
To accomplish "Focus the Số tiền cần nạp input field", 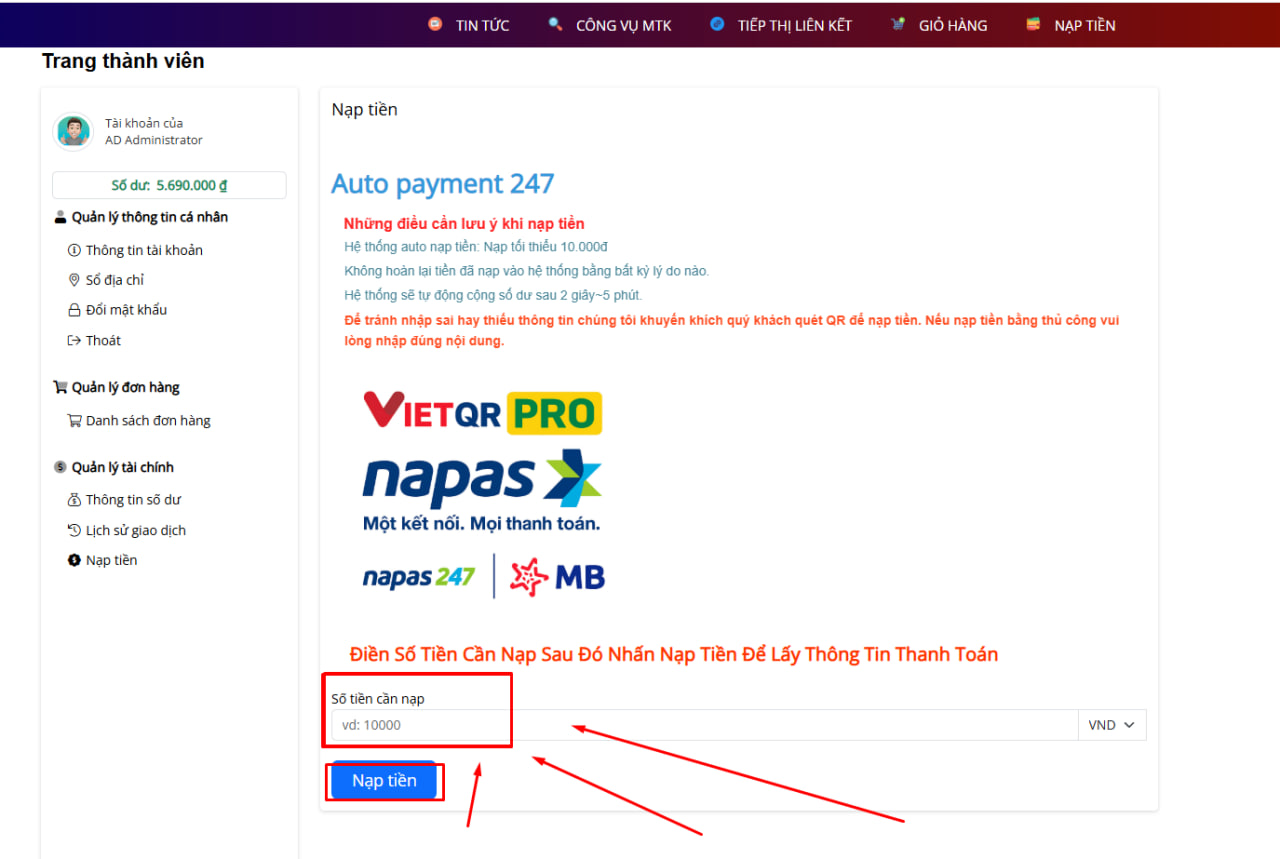I will tap(704, 725).
